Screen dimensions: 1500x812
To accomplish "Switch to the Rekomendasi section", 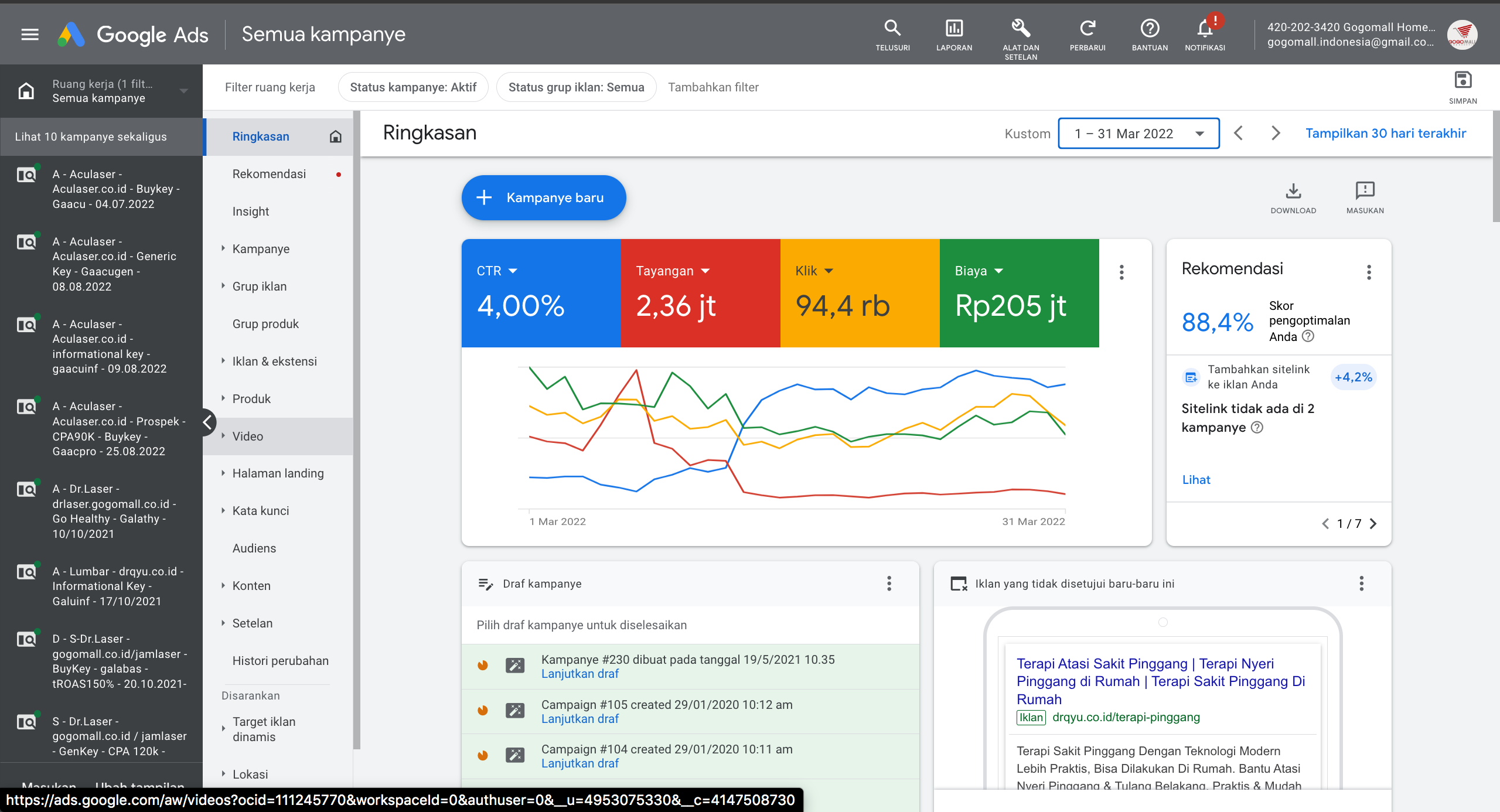I will tap(269, 173).
